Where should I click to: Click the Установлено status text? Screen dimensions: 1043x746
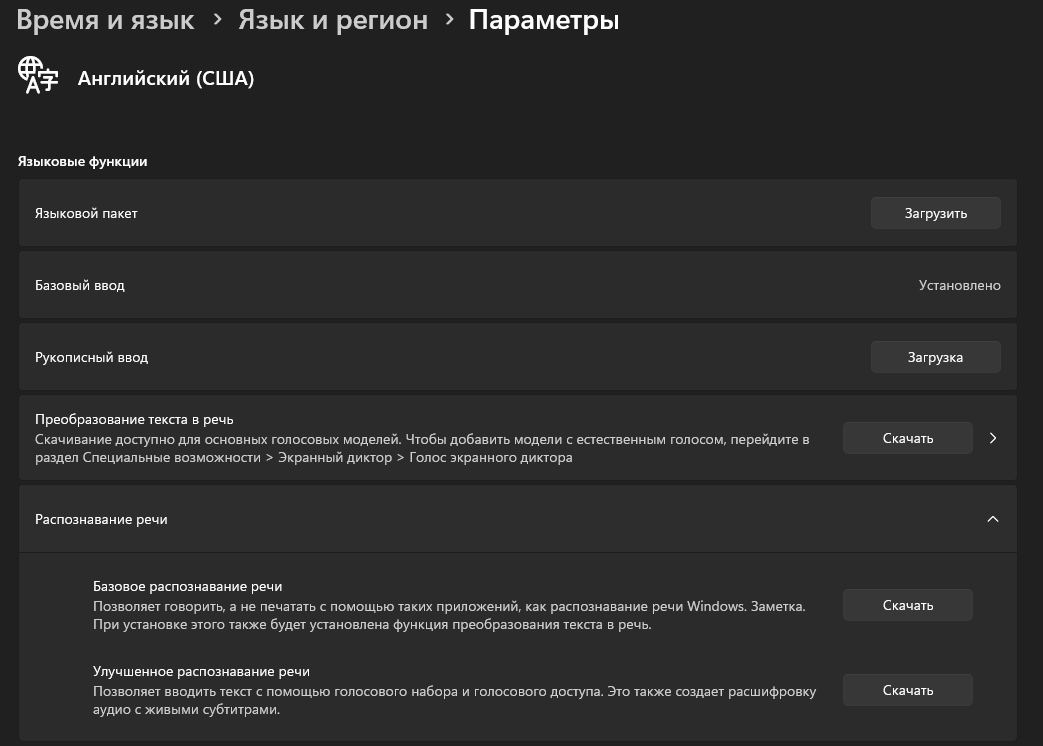click(959, 285)
